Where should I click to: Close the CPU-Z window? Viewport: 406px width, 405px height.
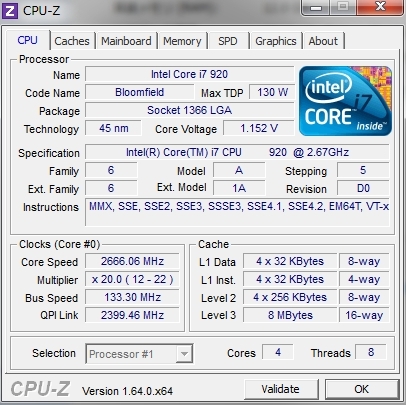tap(380, 7)
